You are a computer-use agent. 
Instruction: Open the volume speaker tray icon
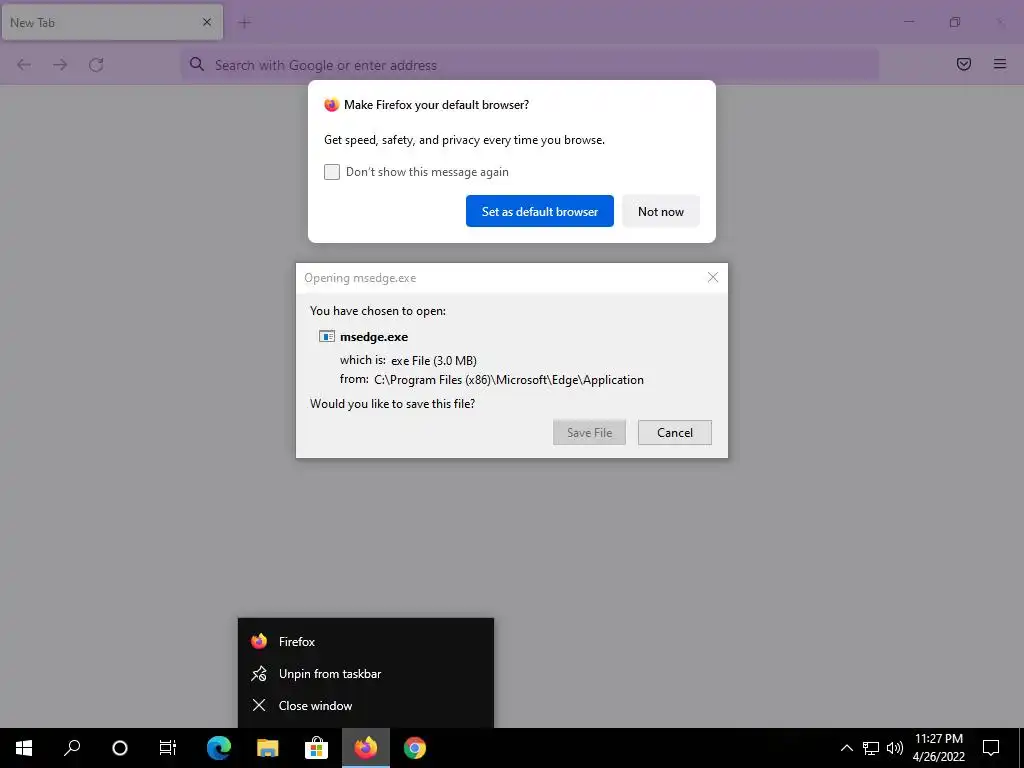pyautogui.click(x=895, y=748)
